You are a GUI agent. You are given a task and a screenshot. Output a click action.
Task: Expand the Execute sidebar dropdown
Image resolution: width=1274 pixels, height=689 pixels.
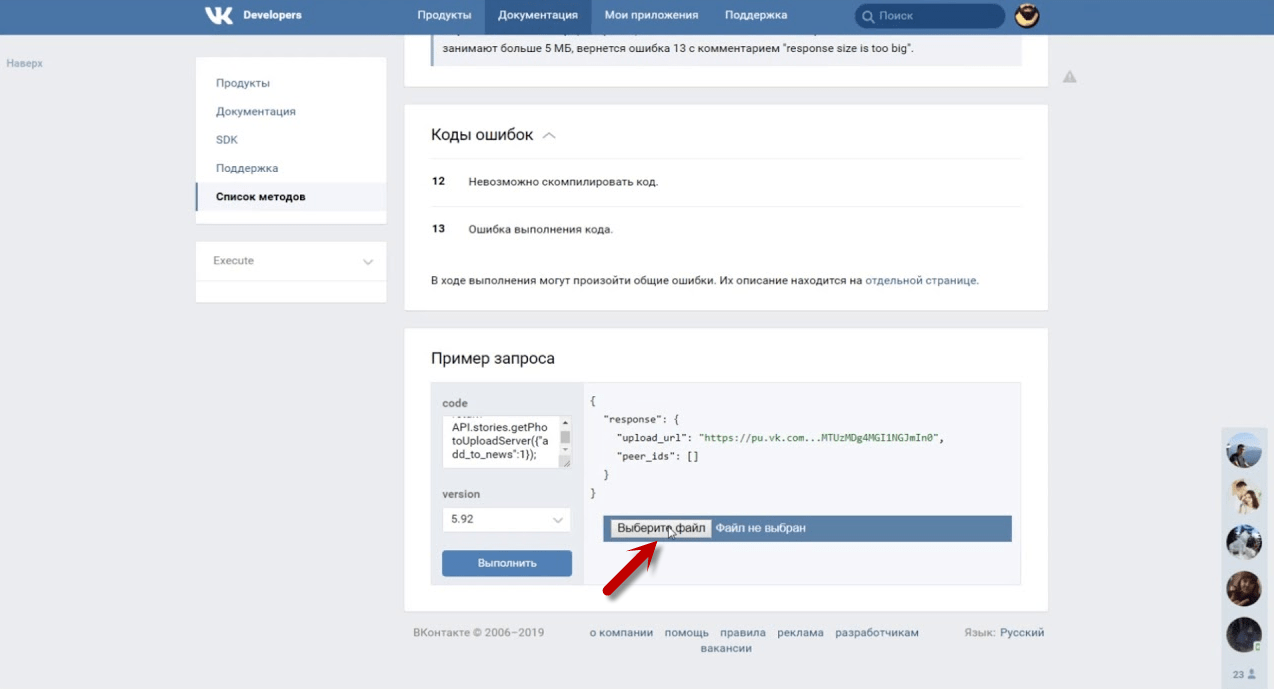click(367, 262)
